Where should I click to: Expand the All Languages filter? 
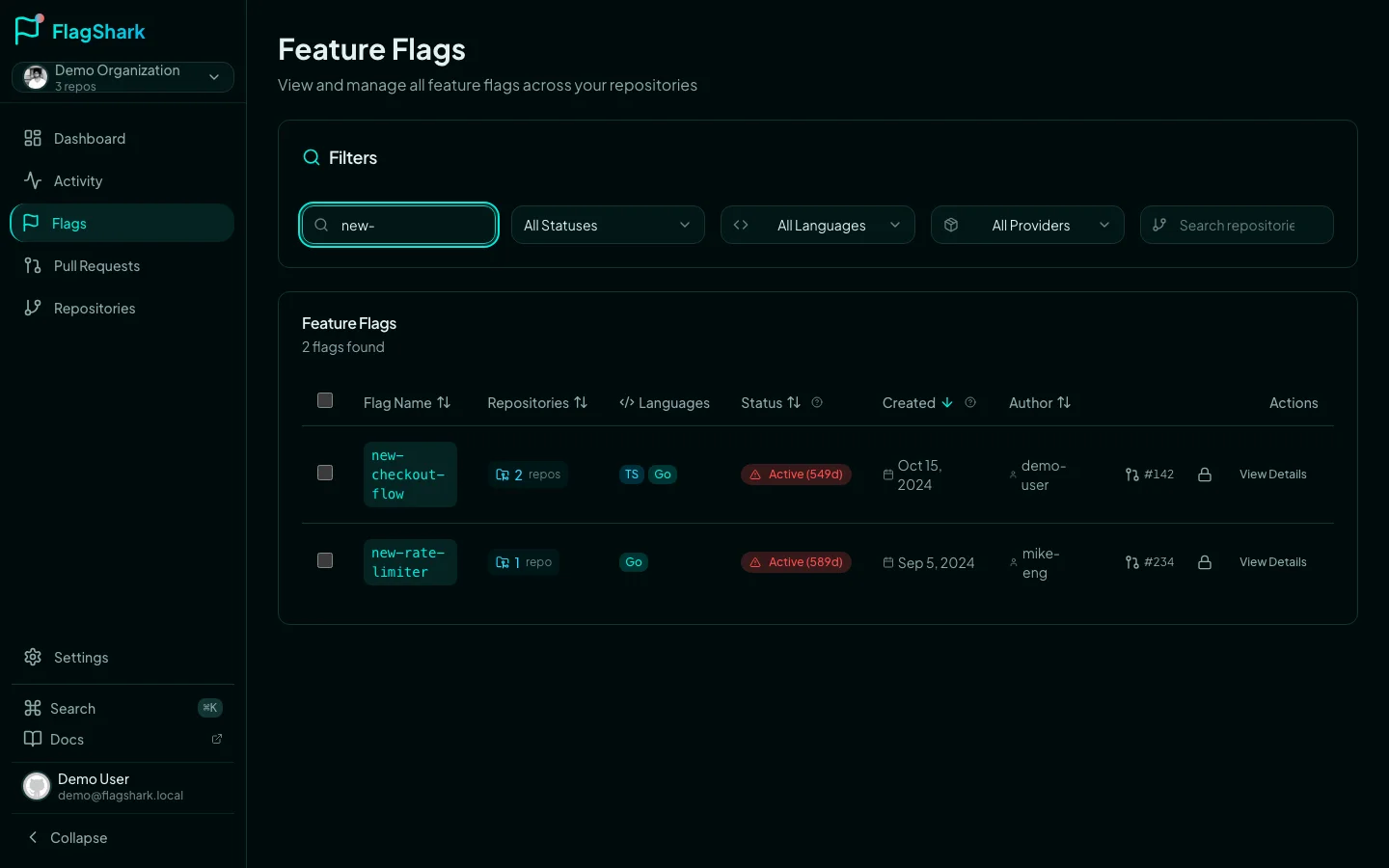click(x=818, y=225)
